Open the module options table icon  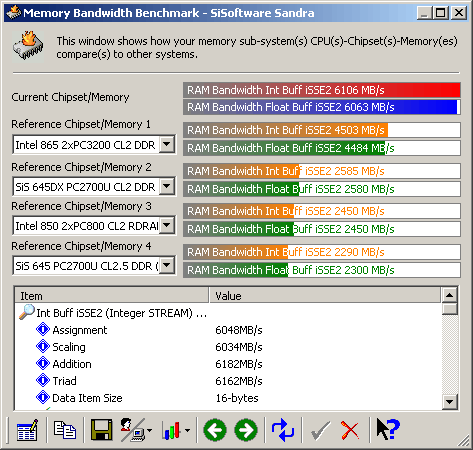(x=27, y=430)
